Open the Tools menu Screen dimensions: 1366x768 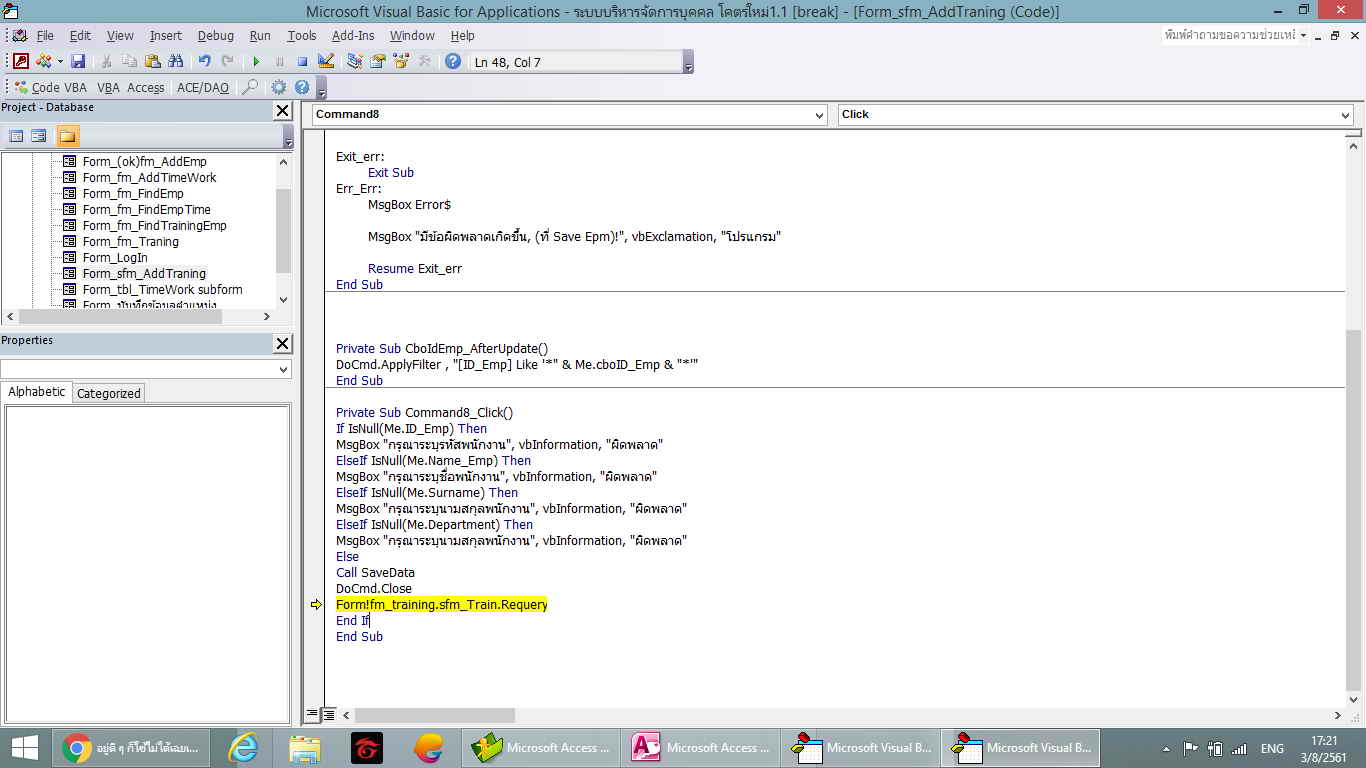pos(302,36)
